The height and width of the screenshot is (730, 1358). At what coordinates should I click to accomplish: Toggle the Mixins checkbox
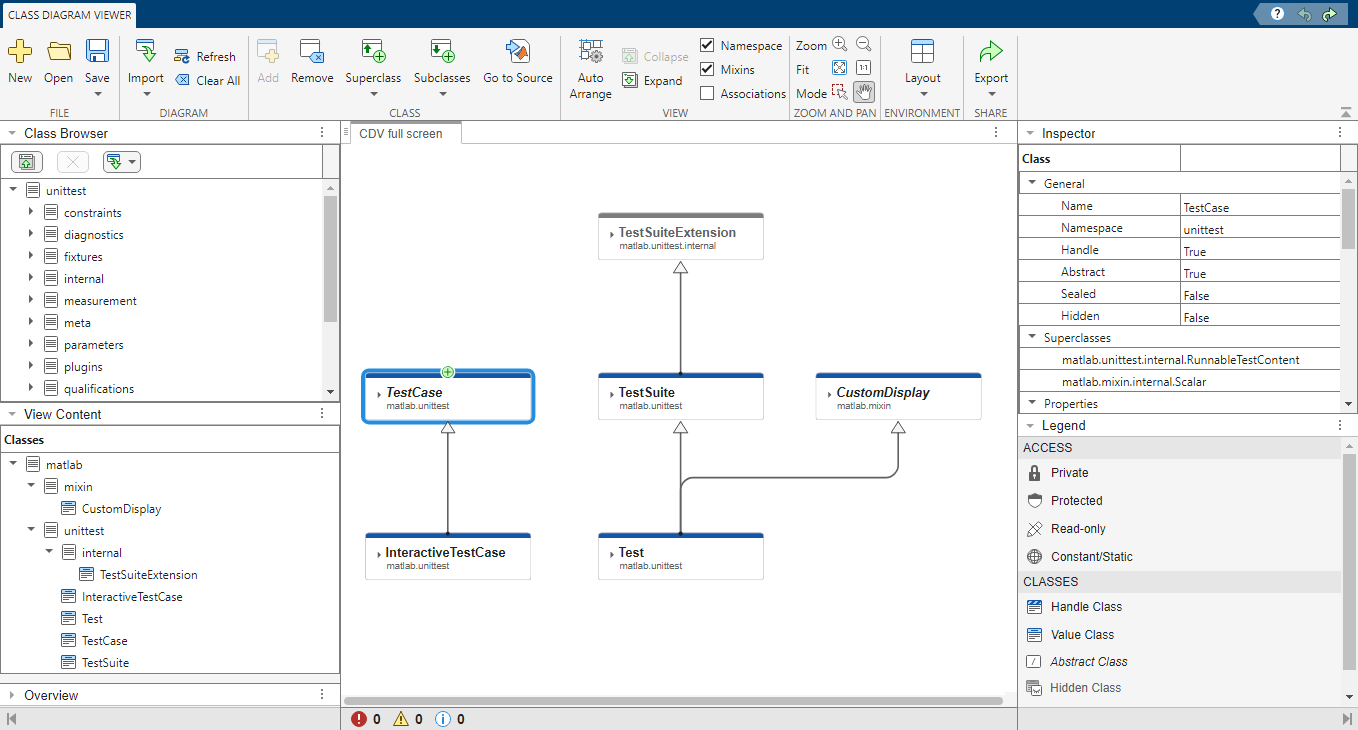(707, 70)
